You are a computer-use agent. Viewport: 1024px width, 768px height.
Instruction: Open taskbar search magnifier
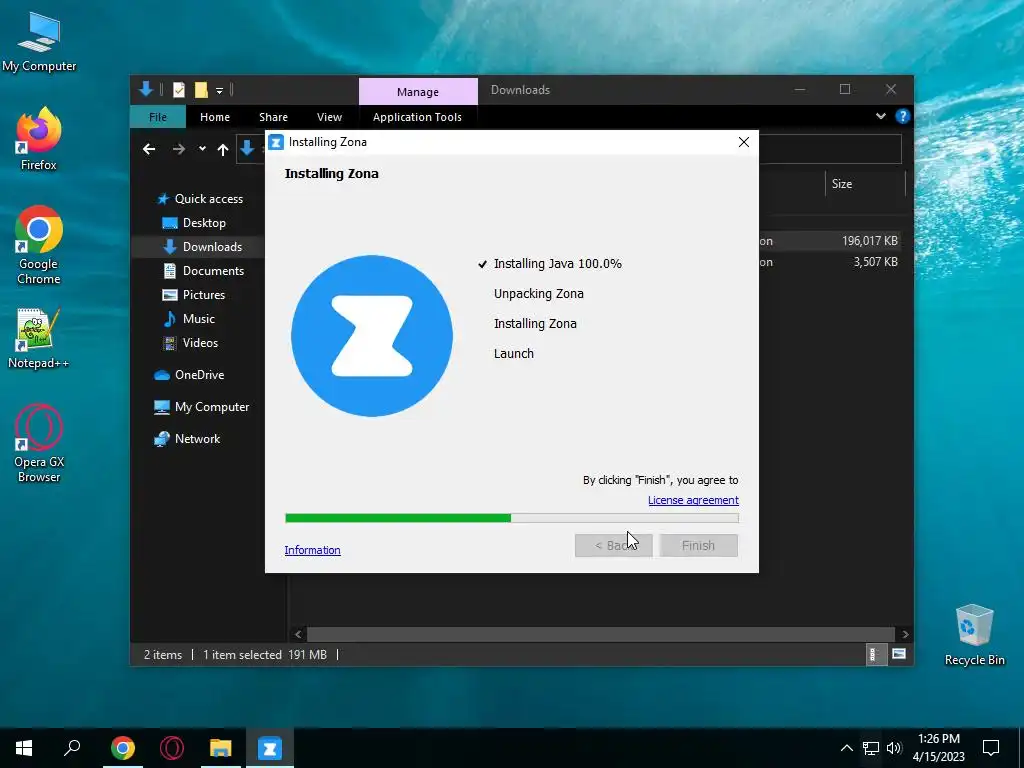pyautogui.click(x=72, y=748)
